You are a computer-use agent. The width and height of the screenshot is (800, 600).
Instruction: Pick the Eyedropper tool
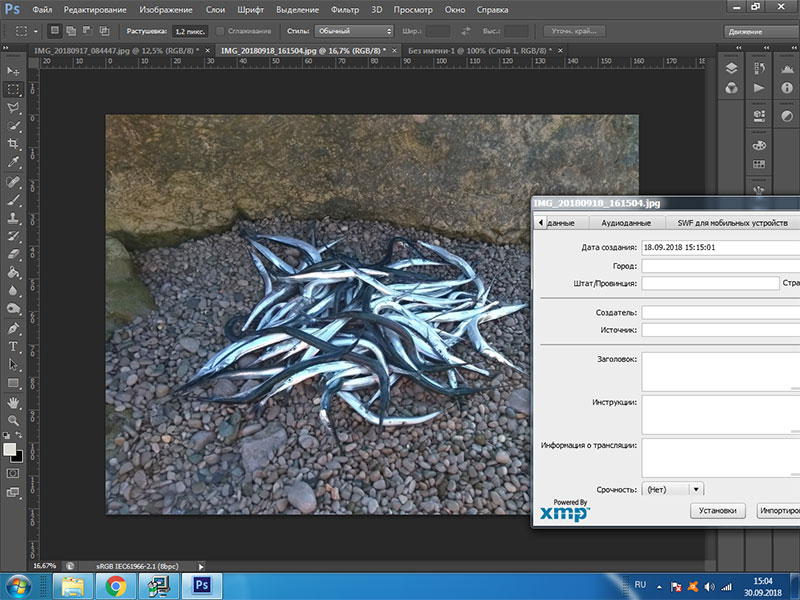coord(14,162)
